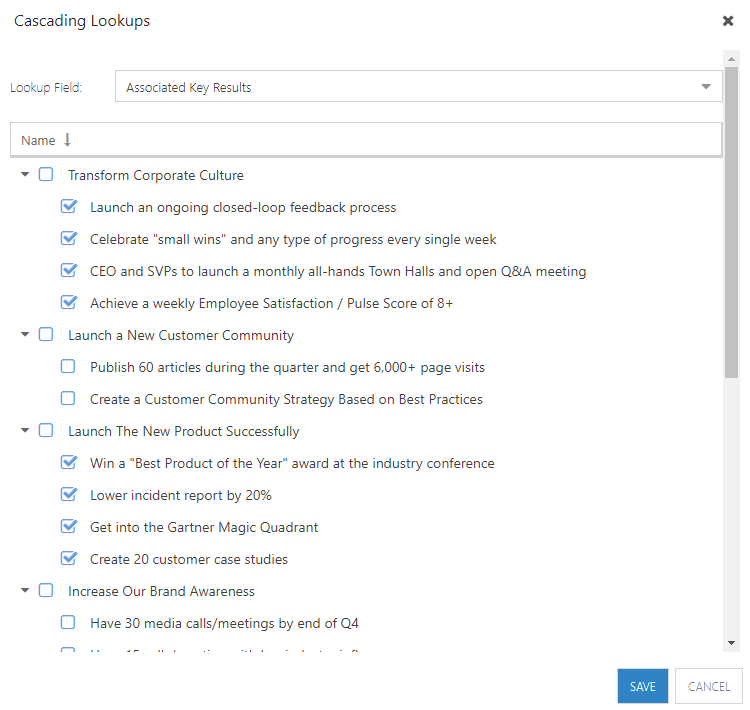The height and width of the screenshot is (710, 750).
Task: Click Publish 60 articles during the quarter text
Action: [x=287, y=367]
